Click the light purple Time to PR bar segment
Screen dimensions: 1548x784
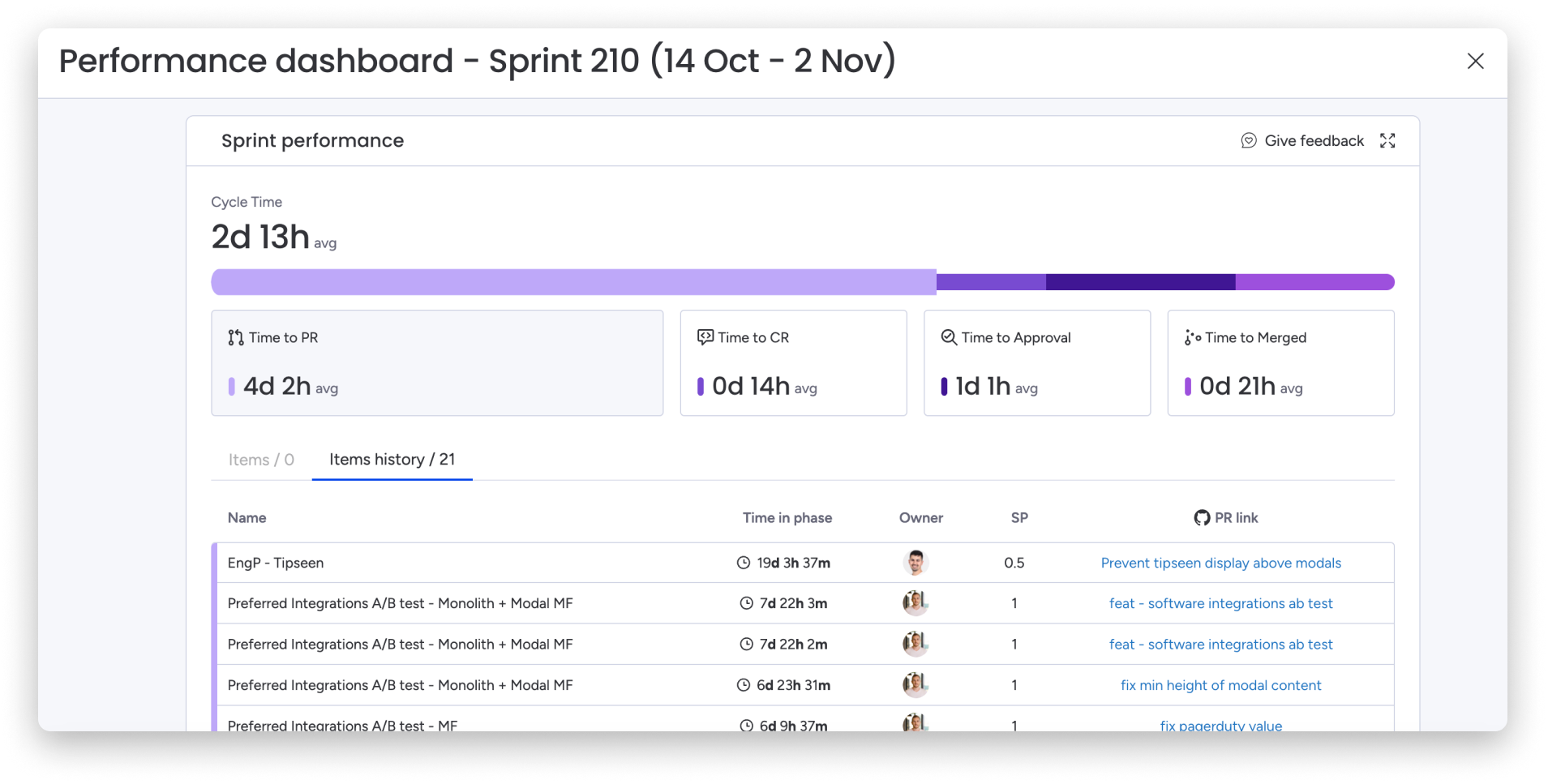click(x=573, y=282)
